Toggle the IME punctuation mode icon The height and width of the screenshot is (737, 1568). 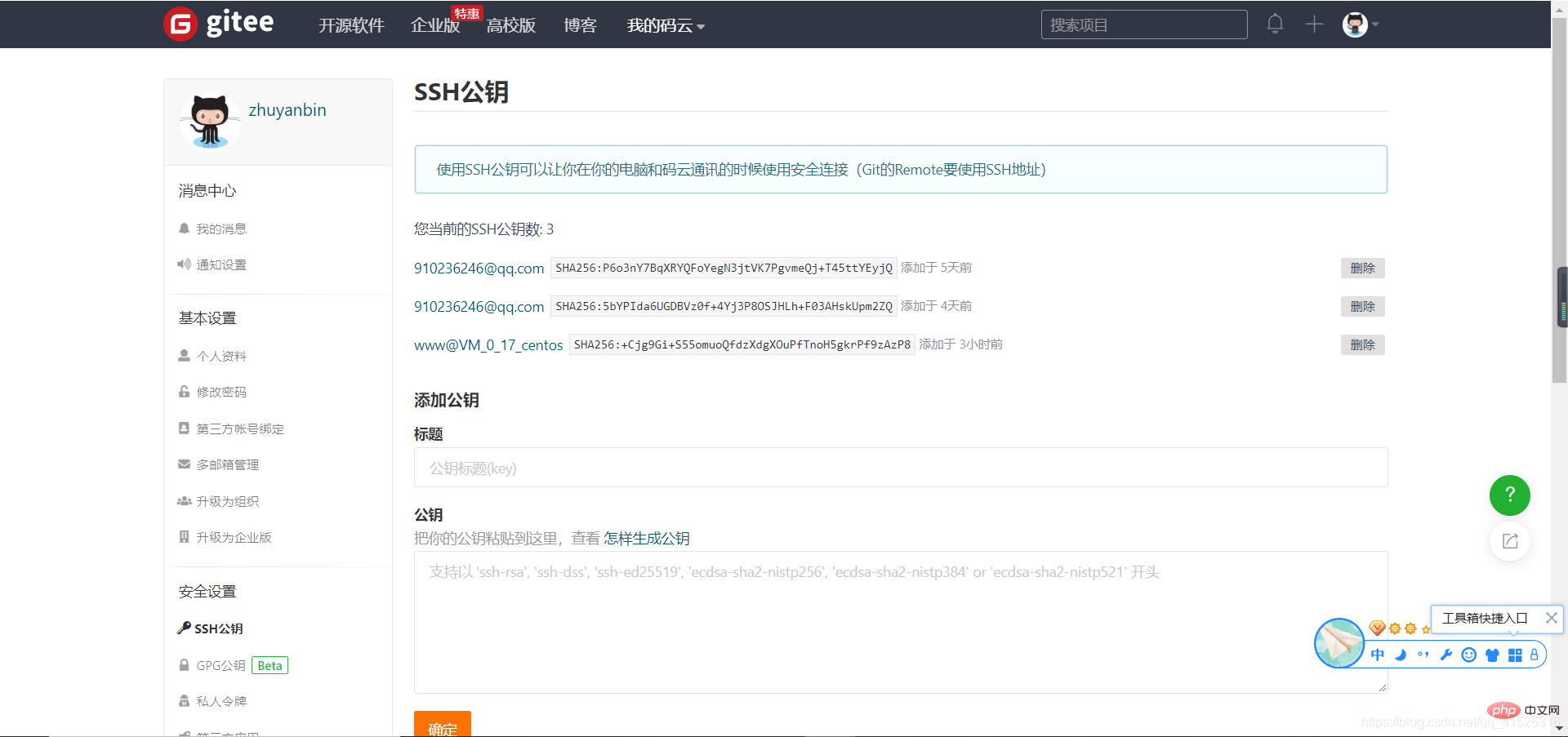1423,655
